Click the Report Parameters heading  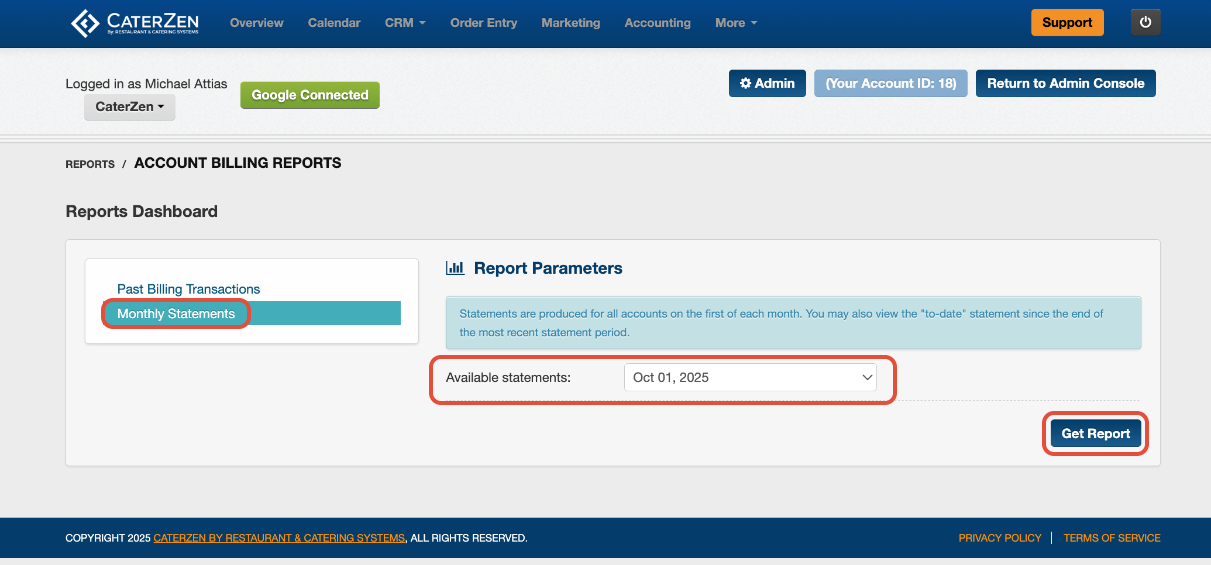coord(548,268)
